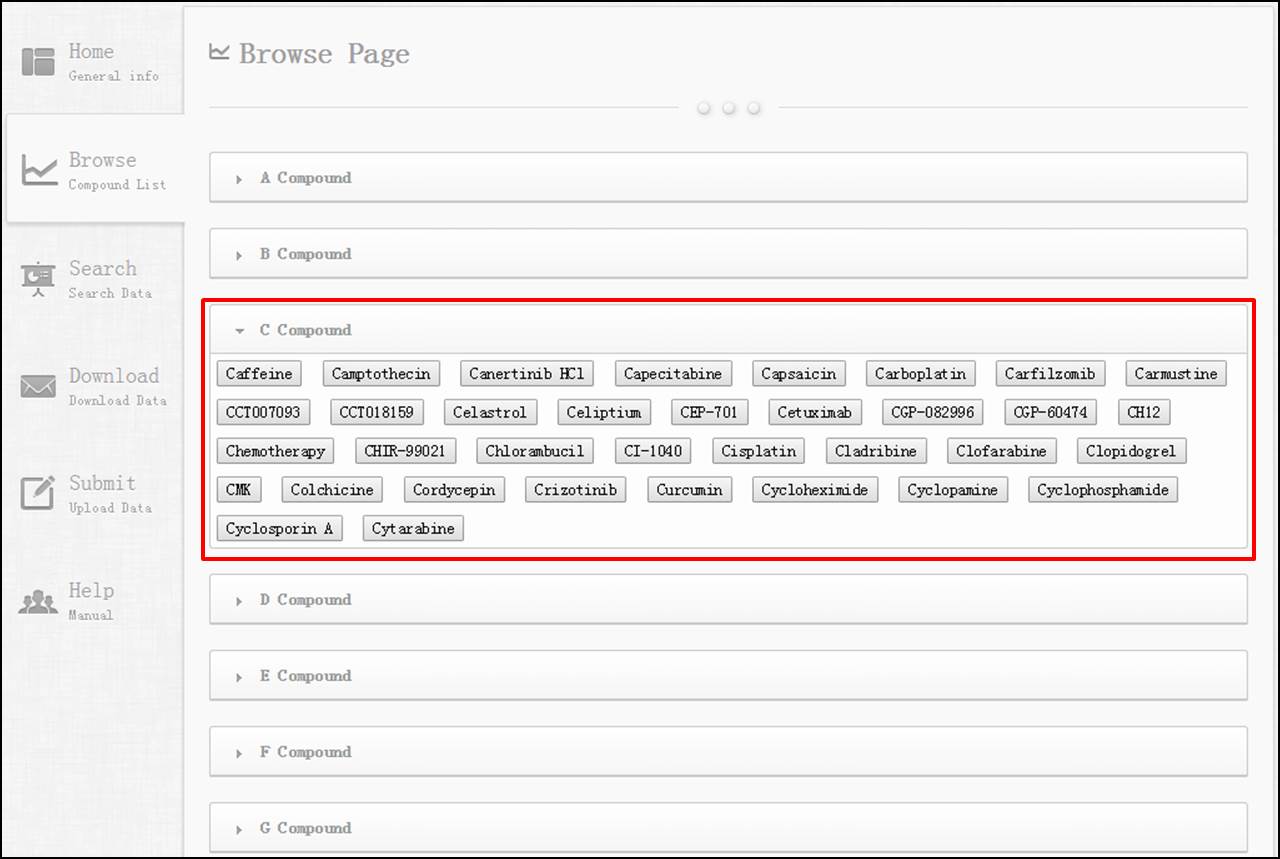This screenshot has height=859, width=1280.
Task: Select the Clofarabine button
Action: pos(1002,451)
